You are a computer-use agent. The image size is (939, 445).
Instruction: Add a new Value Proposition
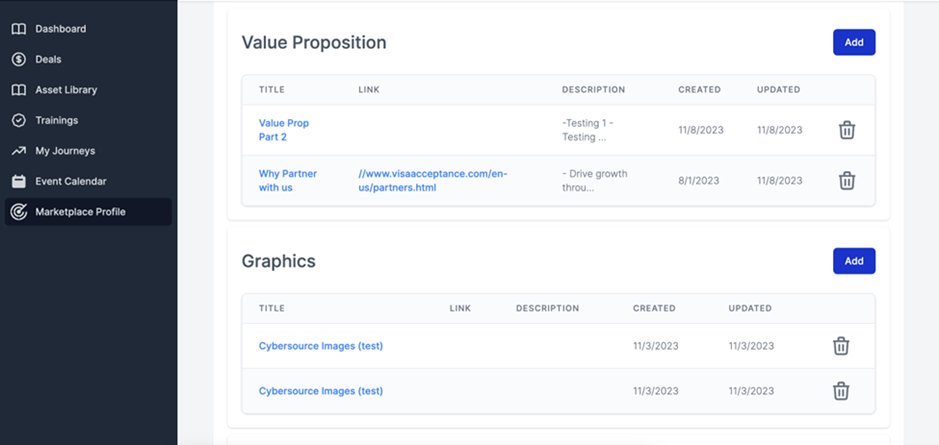(853, 42)
